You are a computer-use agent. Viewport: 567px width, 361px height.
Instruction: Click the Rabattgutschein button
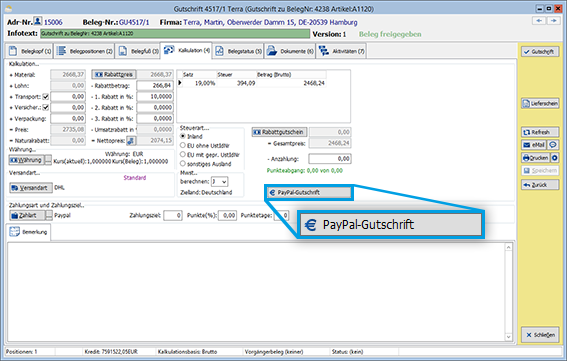tap(280, 132)
